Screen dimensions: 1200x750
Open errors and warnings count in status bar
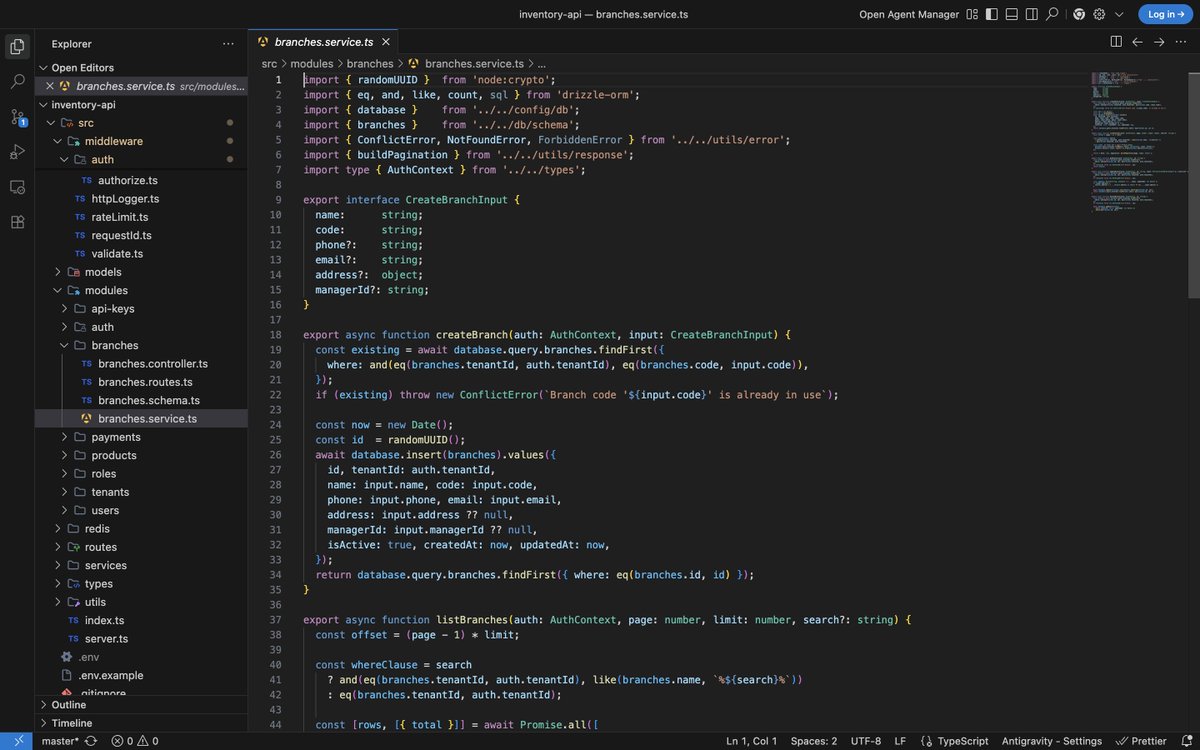134,741
